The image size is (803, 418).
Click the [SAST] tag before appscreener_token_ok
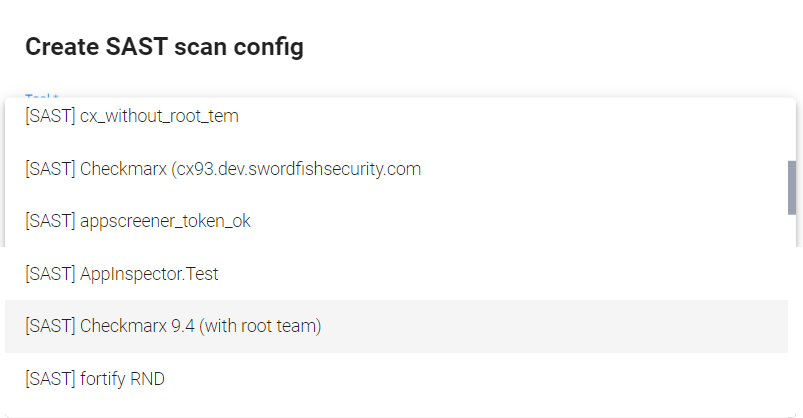[49, 221]
